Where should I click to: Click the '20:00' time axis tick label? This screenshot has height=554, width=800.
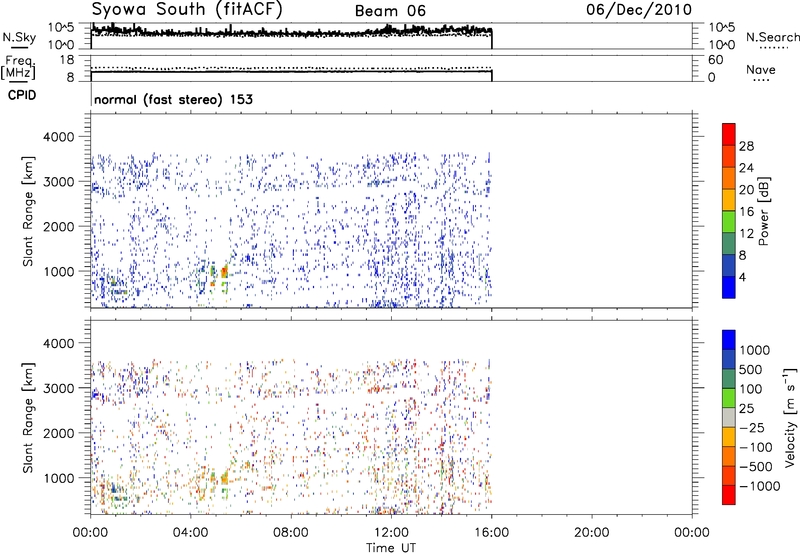click(x=592, y=533)
